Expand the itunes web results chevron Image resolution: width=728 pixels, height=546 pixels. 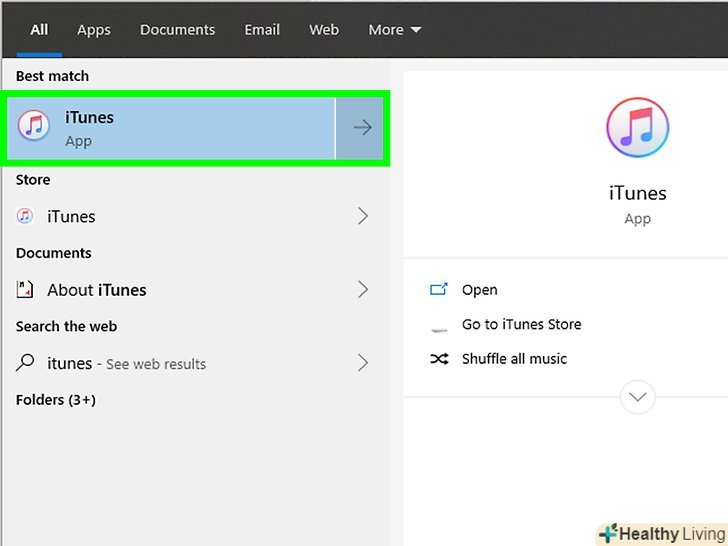(x=363, y=363)
